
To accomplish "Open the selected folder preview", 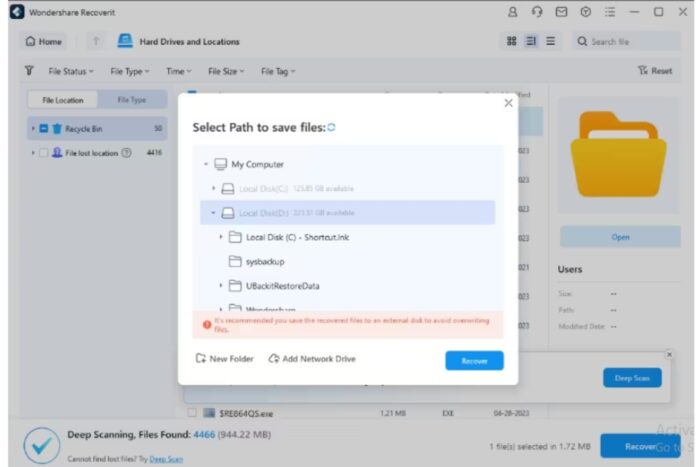I will (620, 237).
